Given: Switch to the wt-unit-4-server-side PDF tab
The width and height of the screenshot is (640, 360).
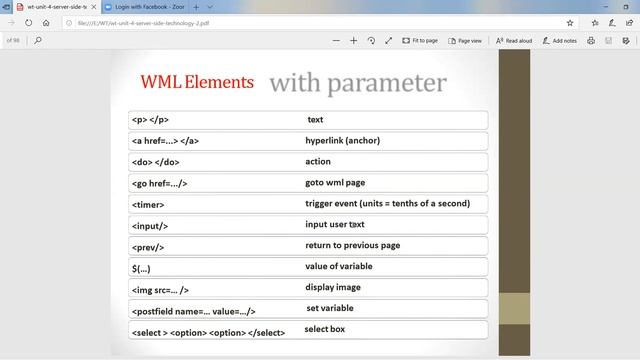Looking at the screenshot, I should pyautogui.click(x=56, y=7).
